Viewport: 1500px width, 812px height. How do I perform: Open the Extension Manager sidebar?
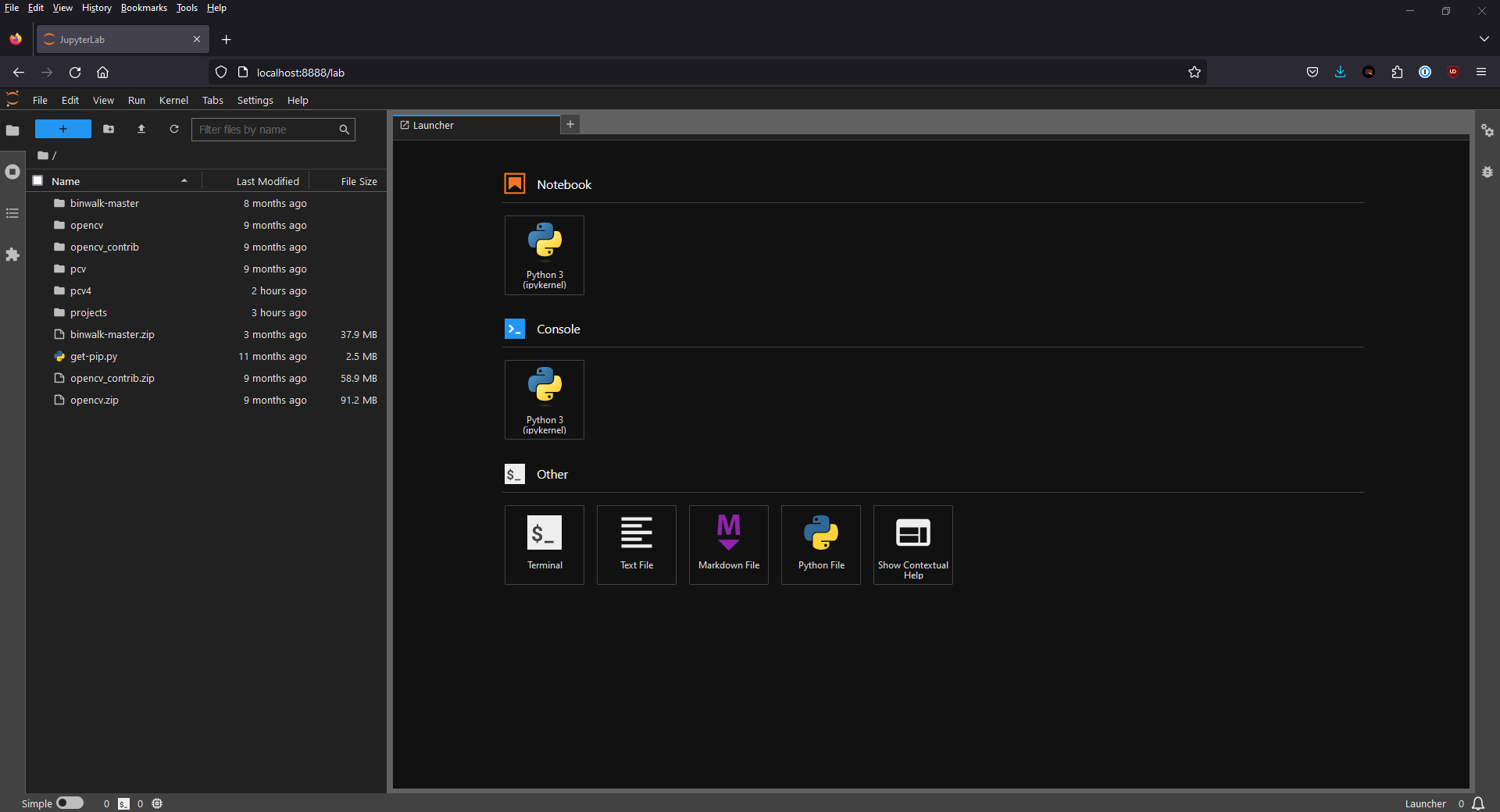(x=12, y=255)
